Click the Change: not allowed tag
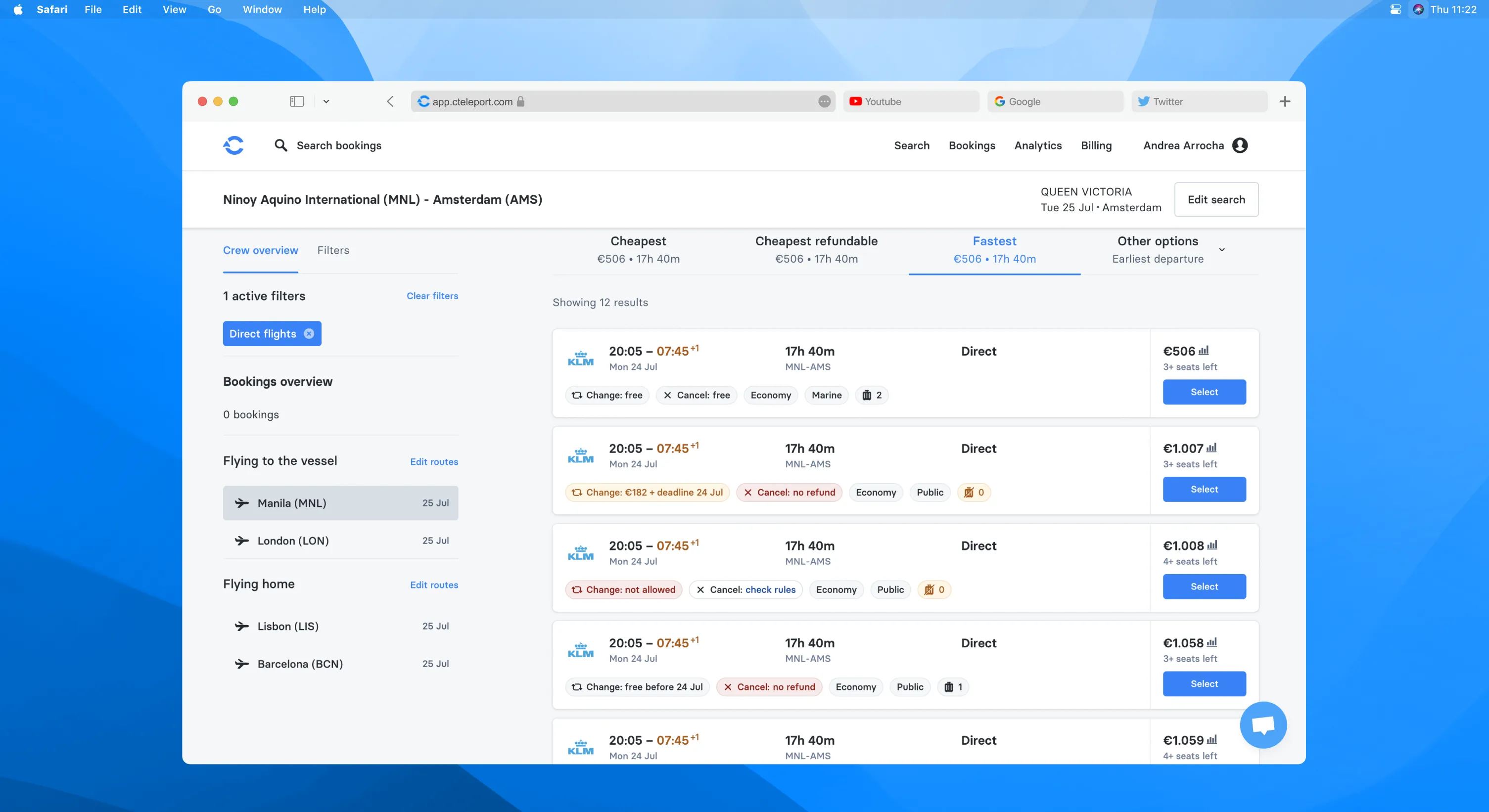Image resolution: width=1489 pixels, height=812 pixels. pos(623,589)
